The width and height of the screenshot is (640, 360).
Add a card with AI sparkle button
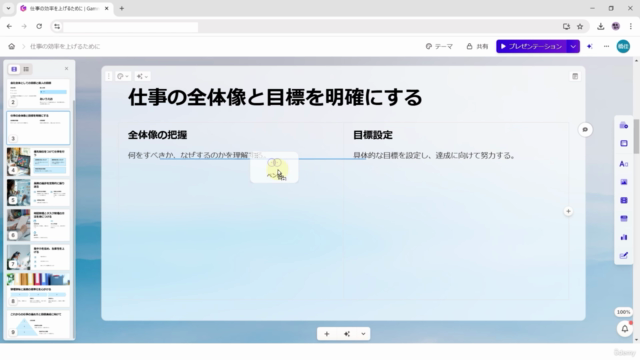(347, 334)
